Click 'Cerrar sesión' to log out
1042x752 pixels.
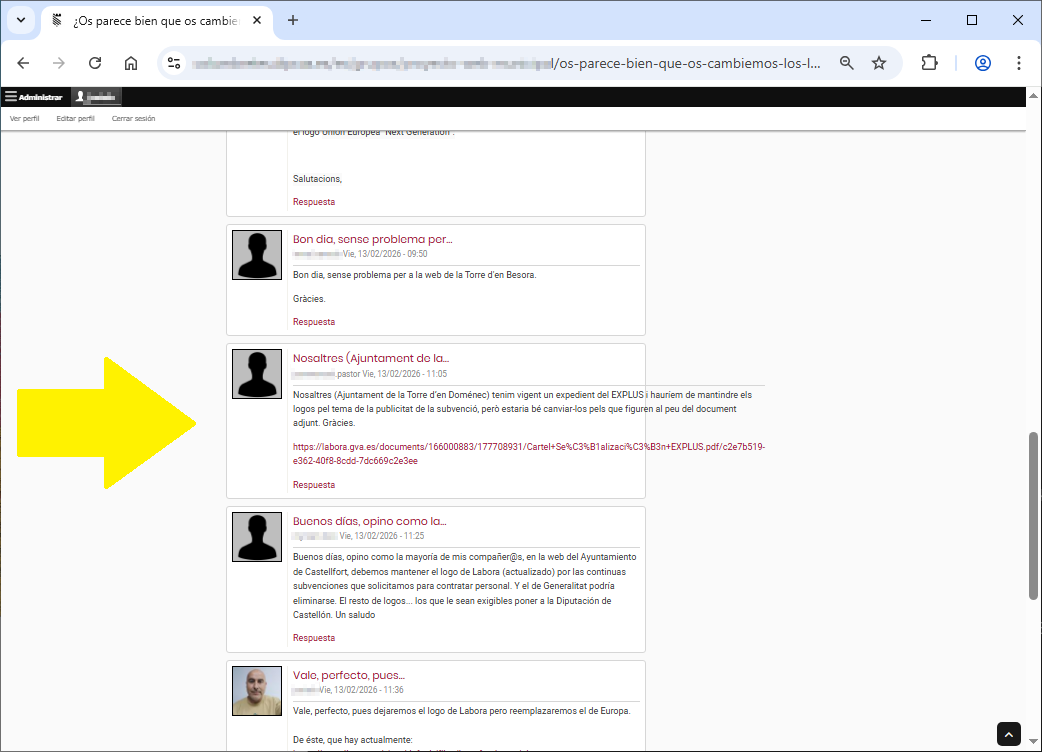134,118
